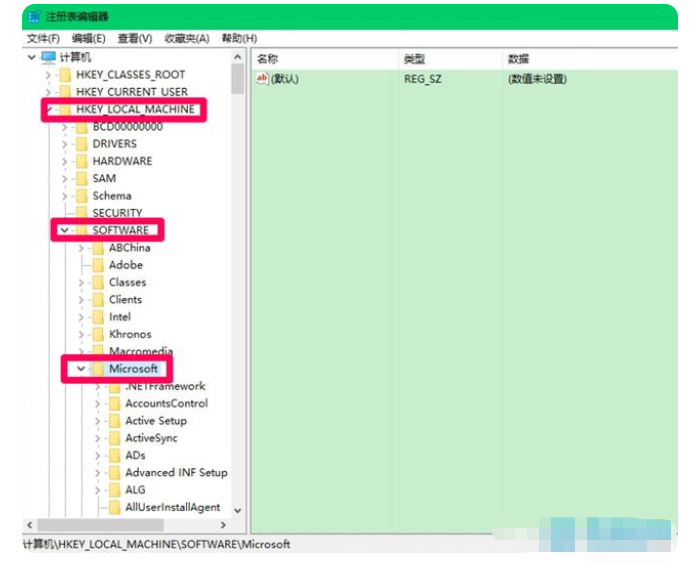
Task: Click the tree vertical scrollbar thumb
Action: coord(237,79)
